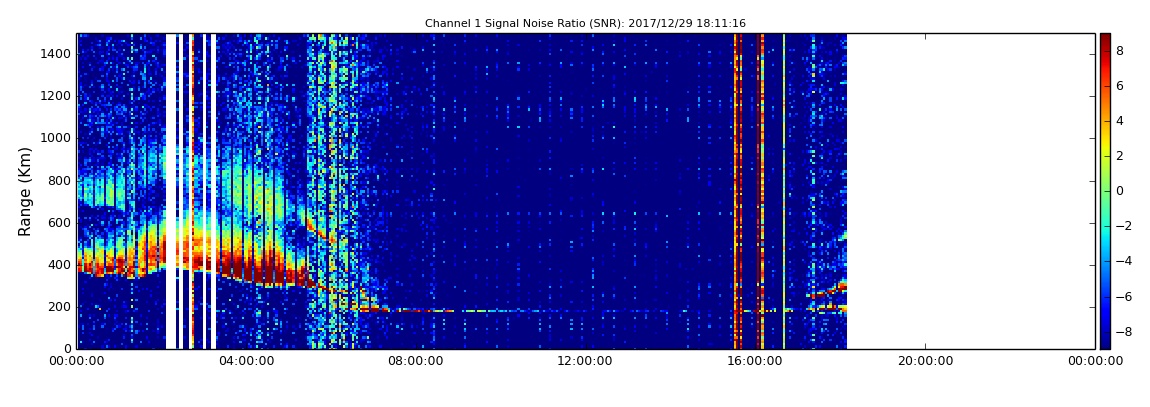
Task: Click the colorbar label 8
Action: [x=1120, y=51]
